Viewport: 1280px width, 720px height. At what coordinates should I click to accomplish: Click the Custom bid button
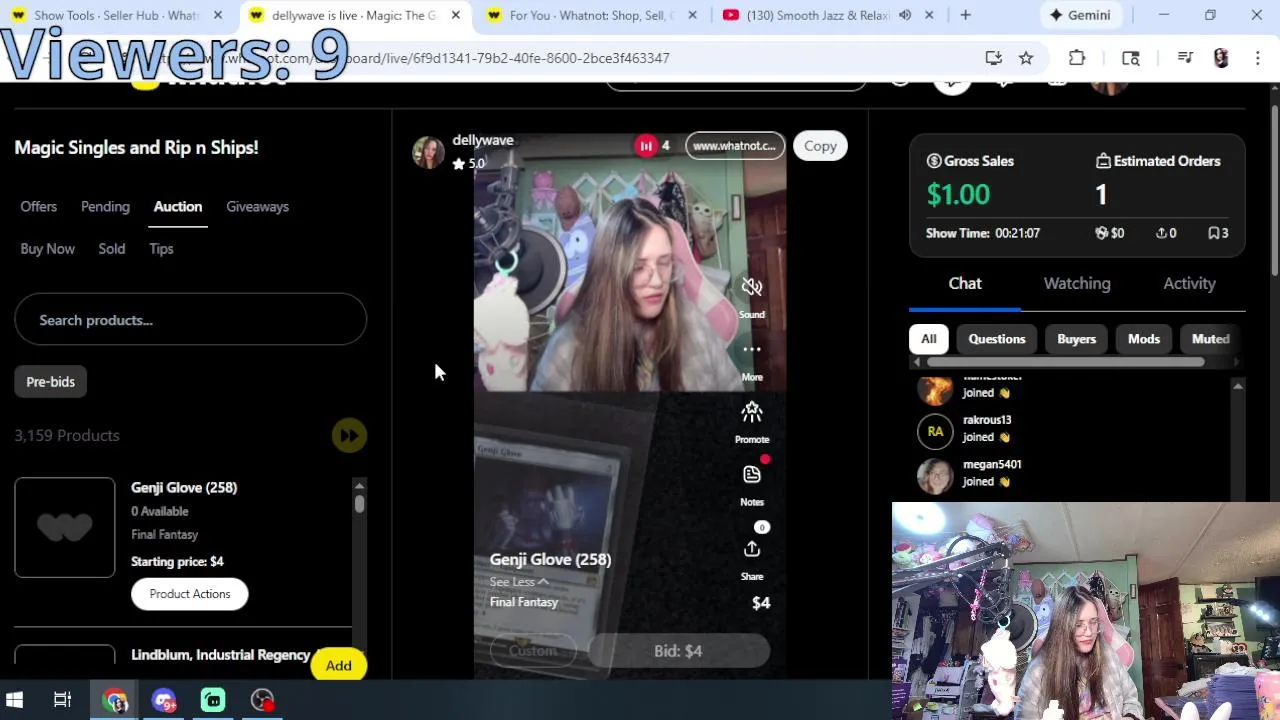[x=532, y=651]
